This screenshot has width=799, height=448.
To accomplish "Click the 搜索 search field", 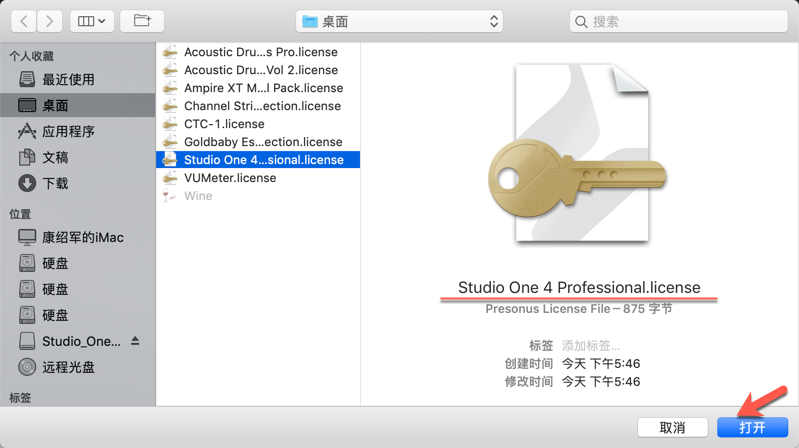I will point(679,21).
